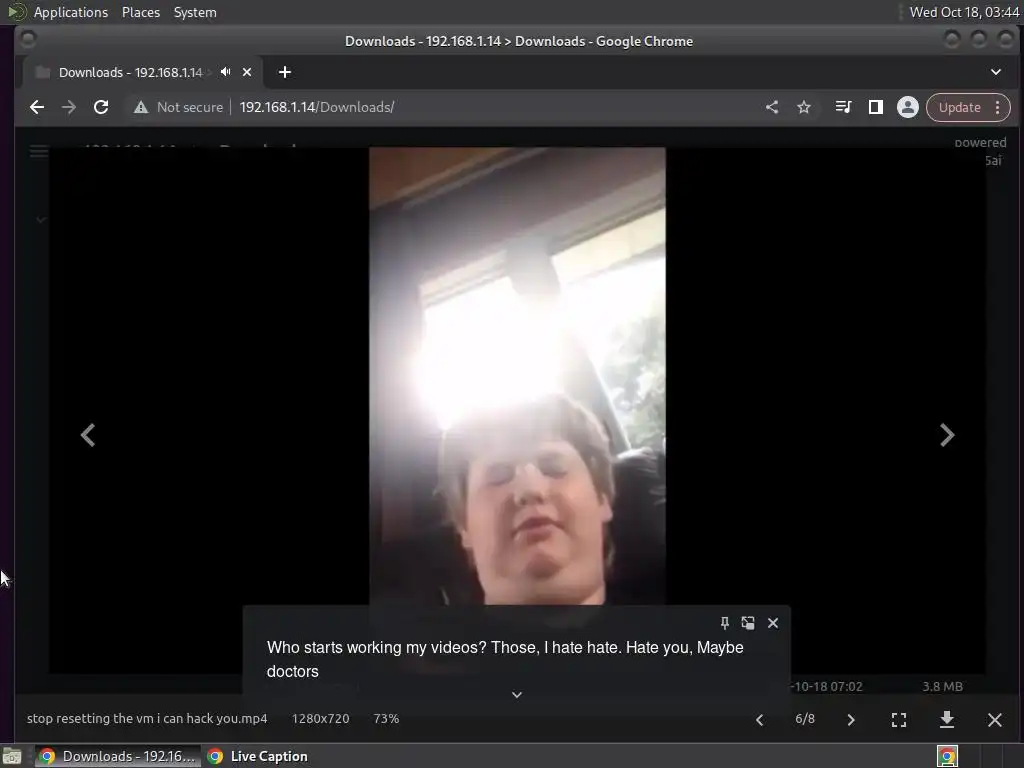Switch to Live Caption taskbar entry
The width and height of the screenshot is (1024, 768).
pos(257,756)
